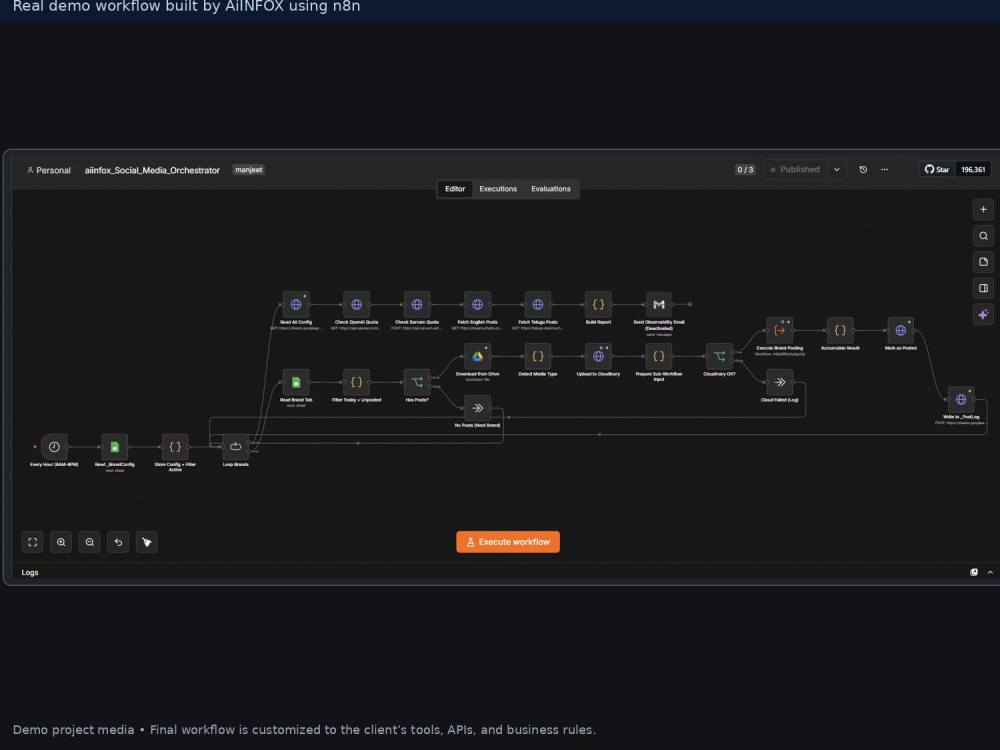The image size is (1000, 750).
Task: Toggle the side panel layout icon
Action: (983, 288)
